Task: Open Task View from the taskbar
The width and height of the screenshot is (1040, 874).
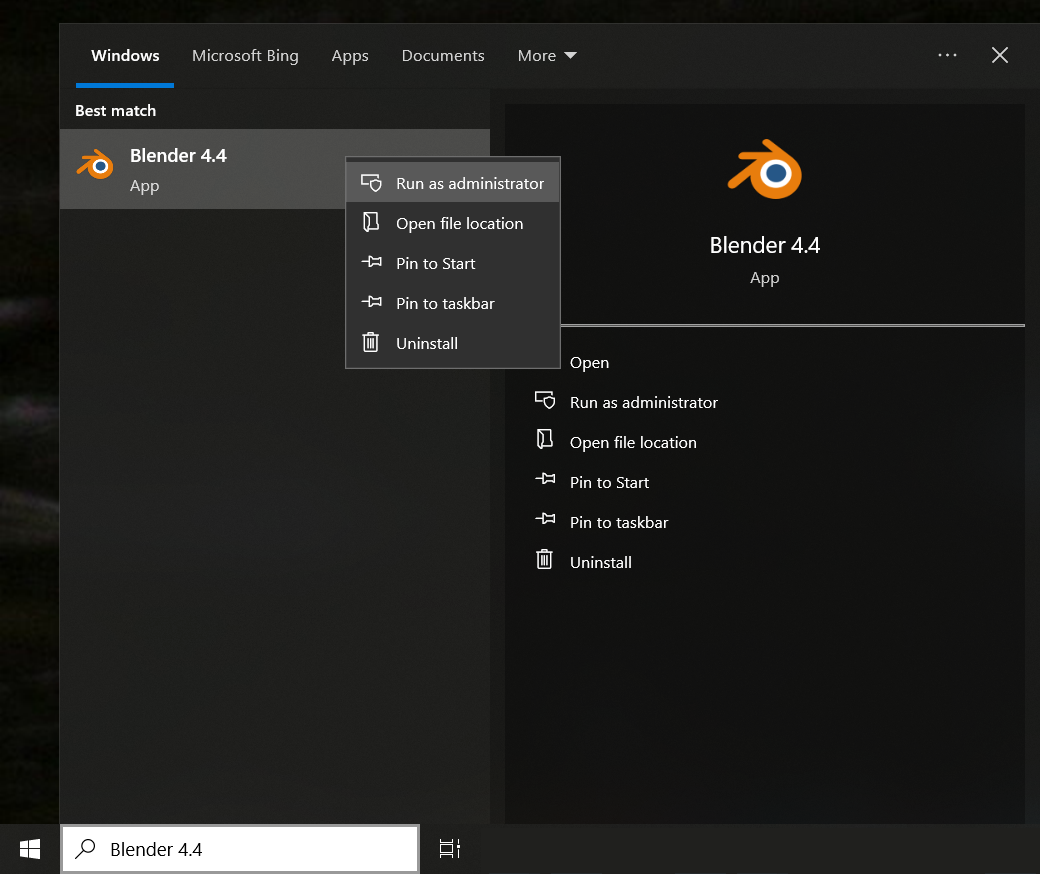Action: click(x=450, y=849)
